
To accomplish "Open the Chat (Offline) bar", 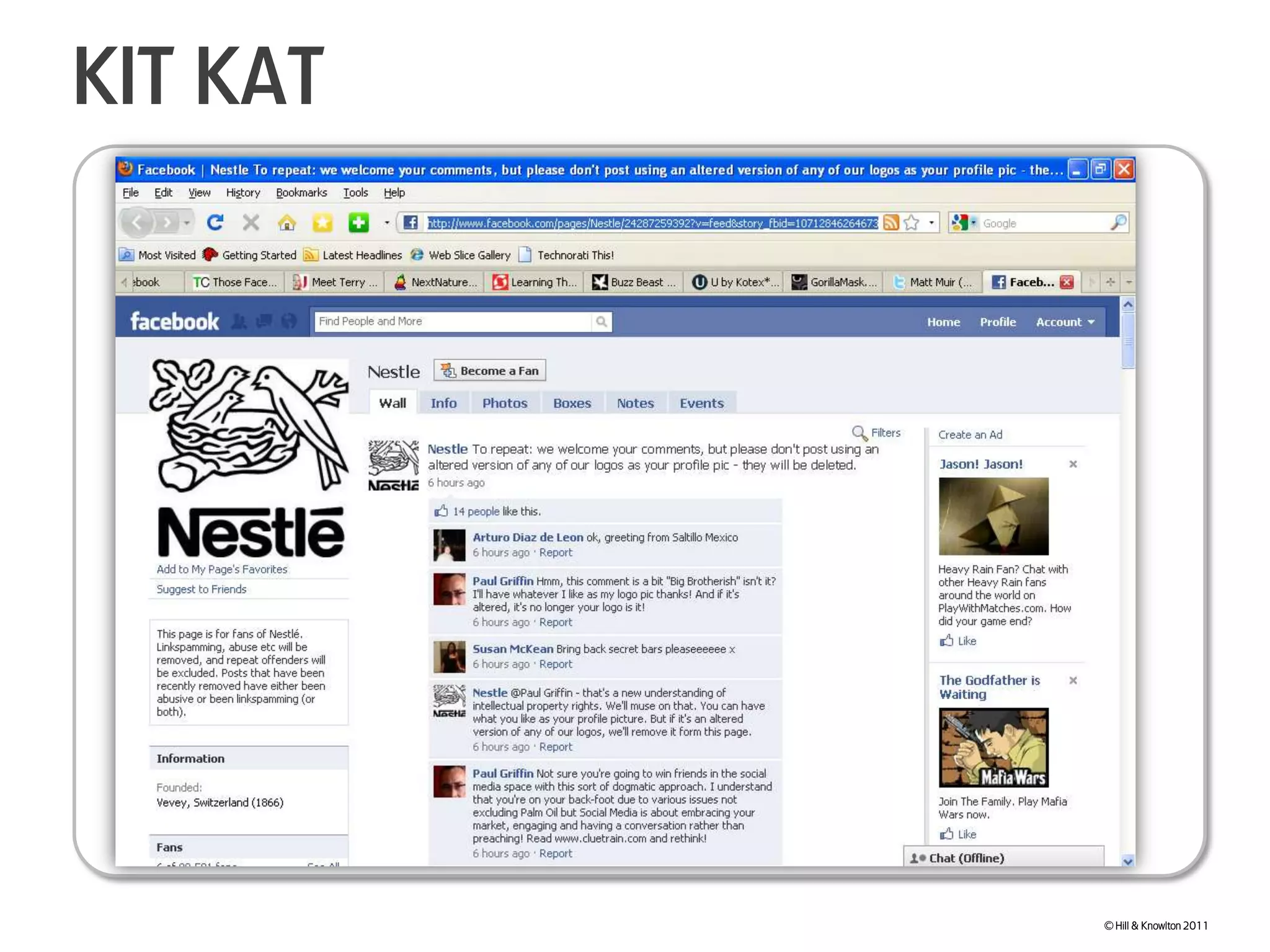I will pyautogui.click(x=1003, y=857).
